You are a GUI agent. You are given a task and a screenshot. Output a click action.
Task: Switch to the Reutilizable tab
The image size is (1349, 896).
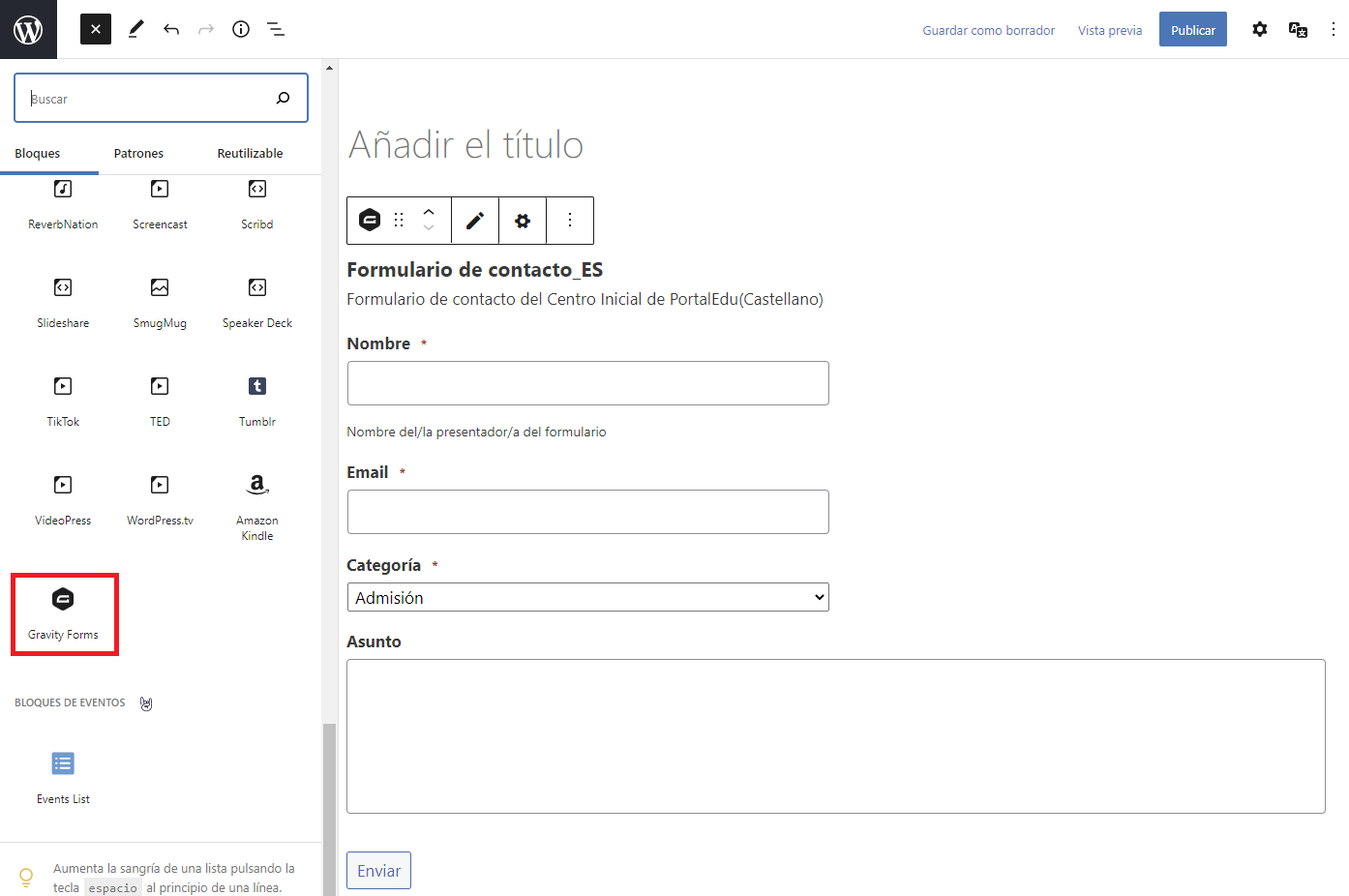[x=250, y=153]
